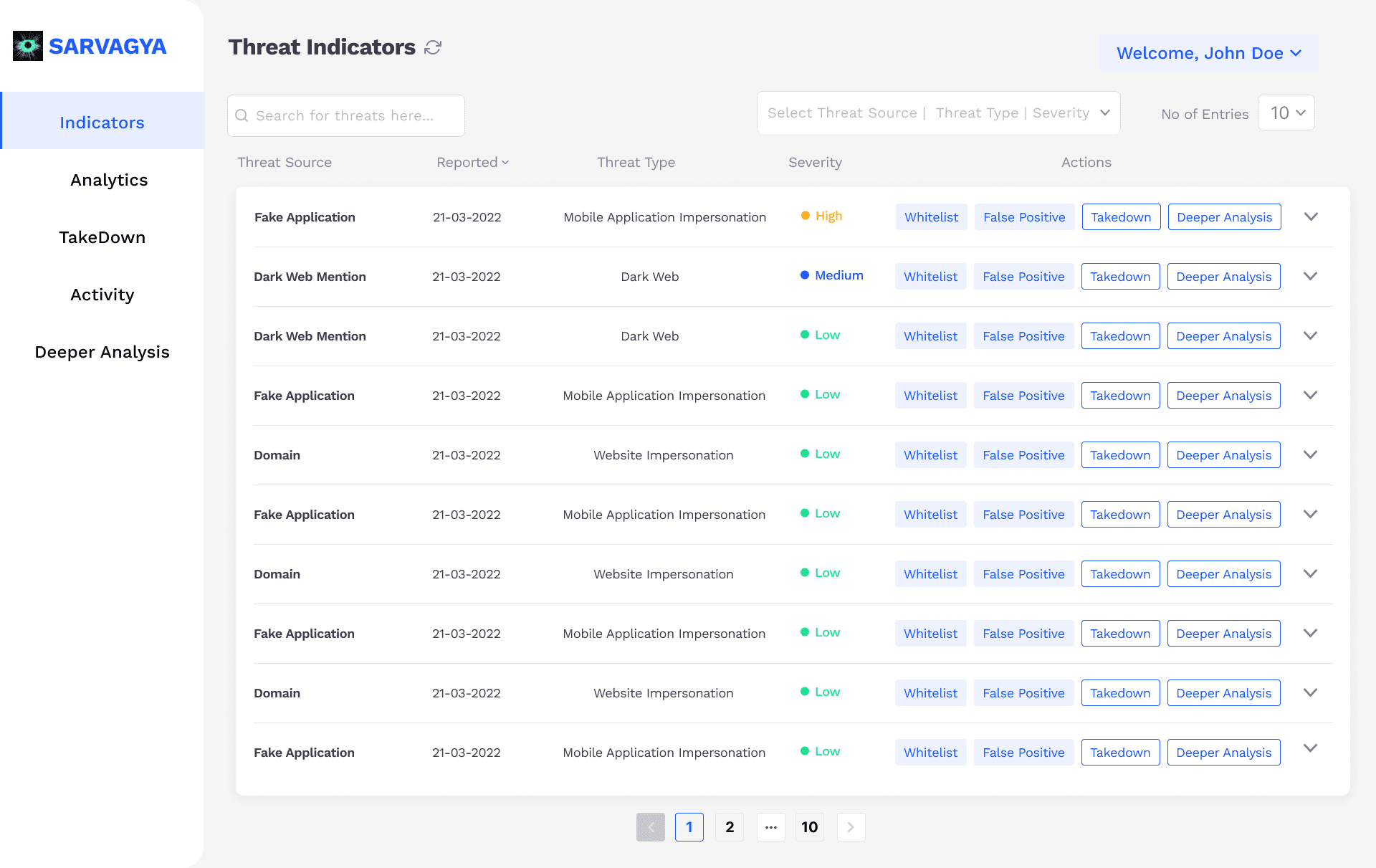The image size is (1376, 868).
Task: Whitelist the third Domain row
Action: click(x=930, y=693)
